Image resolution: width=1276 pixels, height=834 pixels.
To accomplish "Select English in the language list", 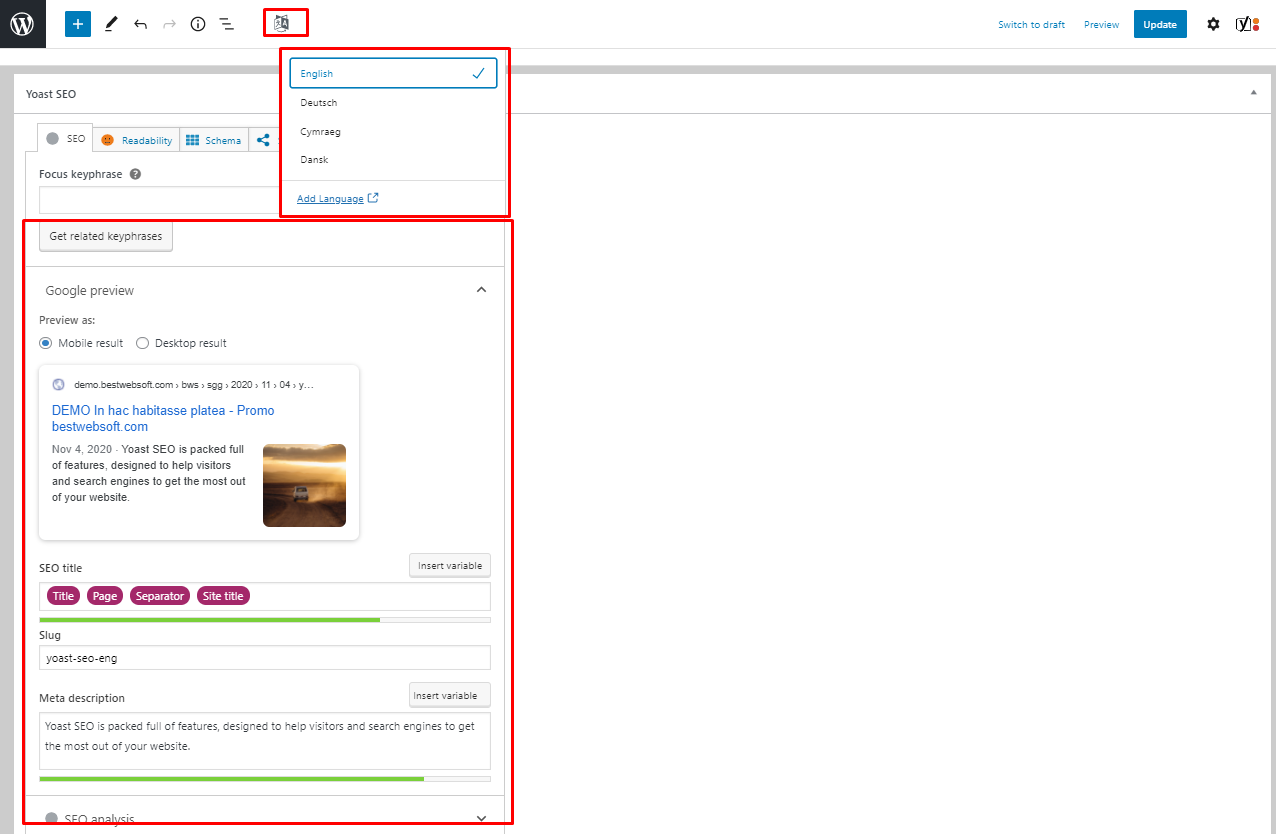I will click(393, 74).
